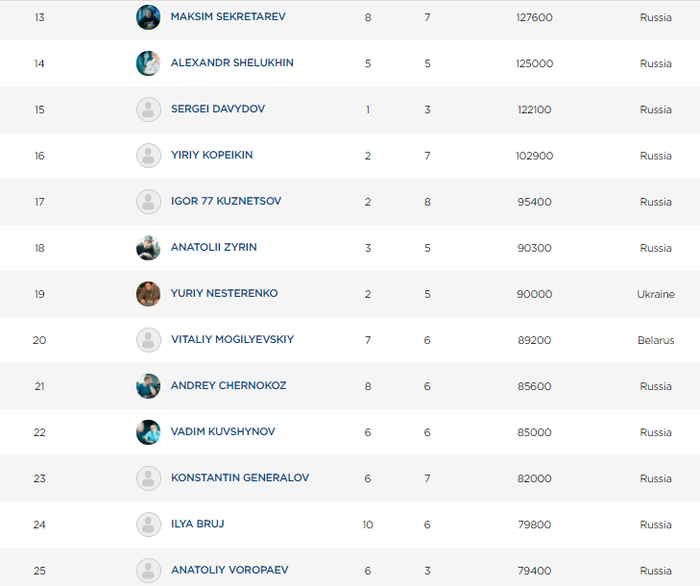This screenshot has width=700, height=586.
Task: Click Ilya Bruj's placeholder avatar icon
Action: click(148, 524)
